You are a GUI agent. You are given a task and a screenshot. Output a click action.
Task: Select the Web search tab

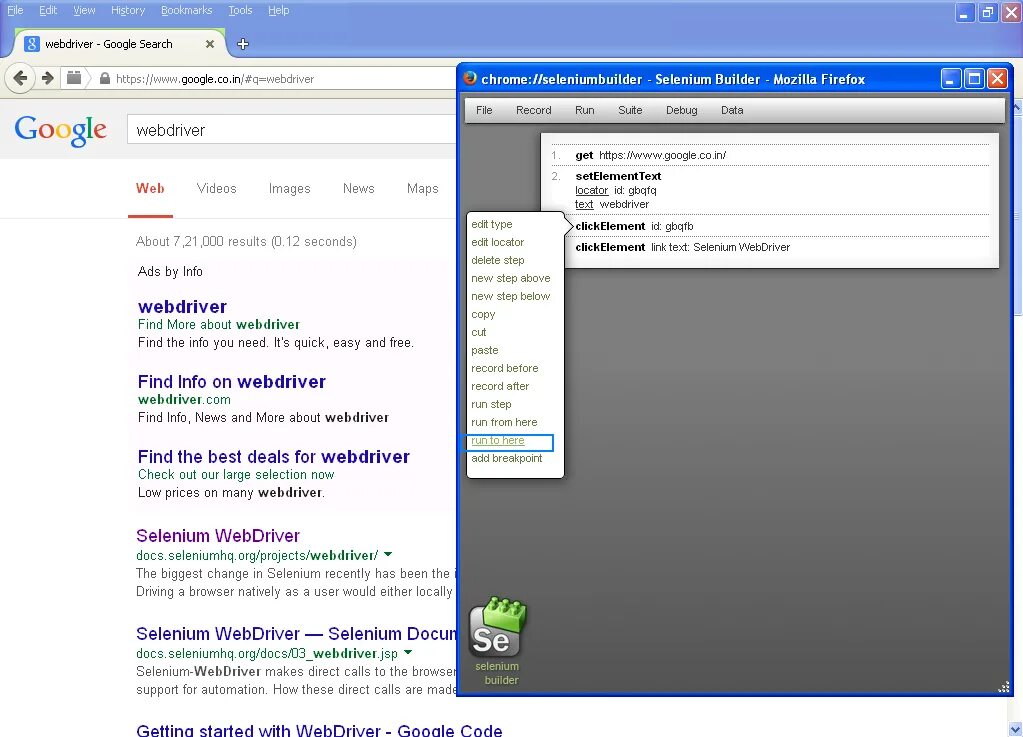[150, 188]
